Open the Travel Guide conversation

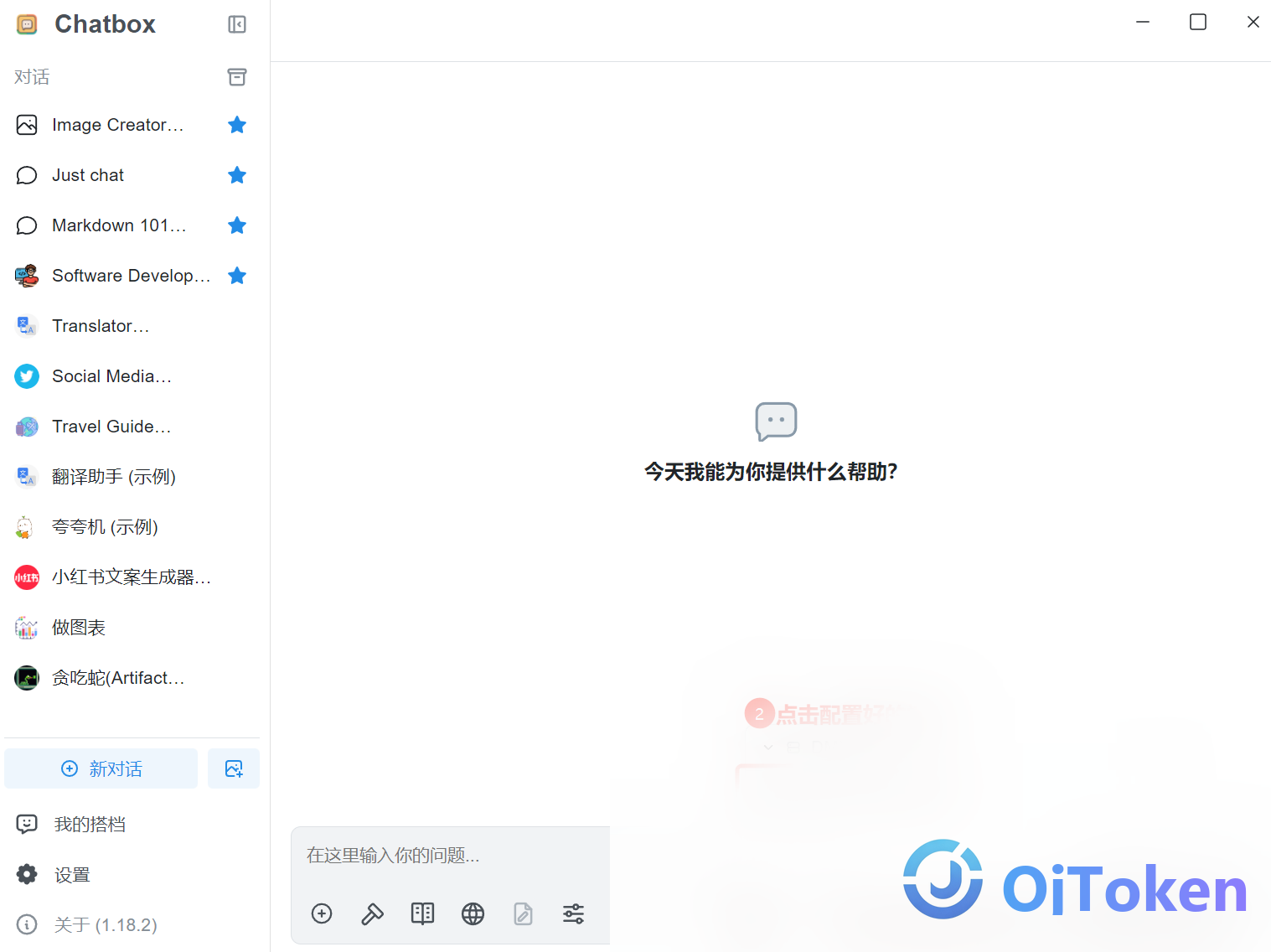pyautogui.click(x=132, y=427)
